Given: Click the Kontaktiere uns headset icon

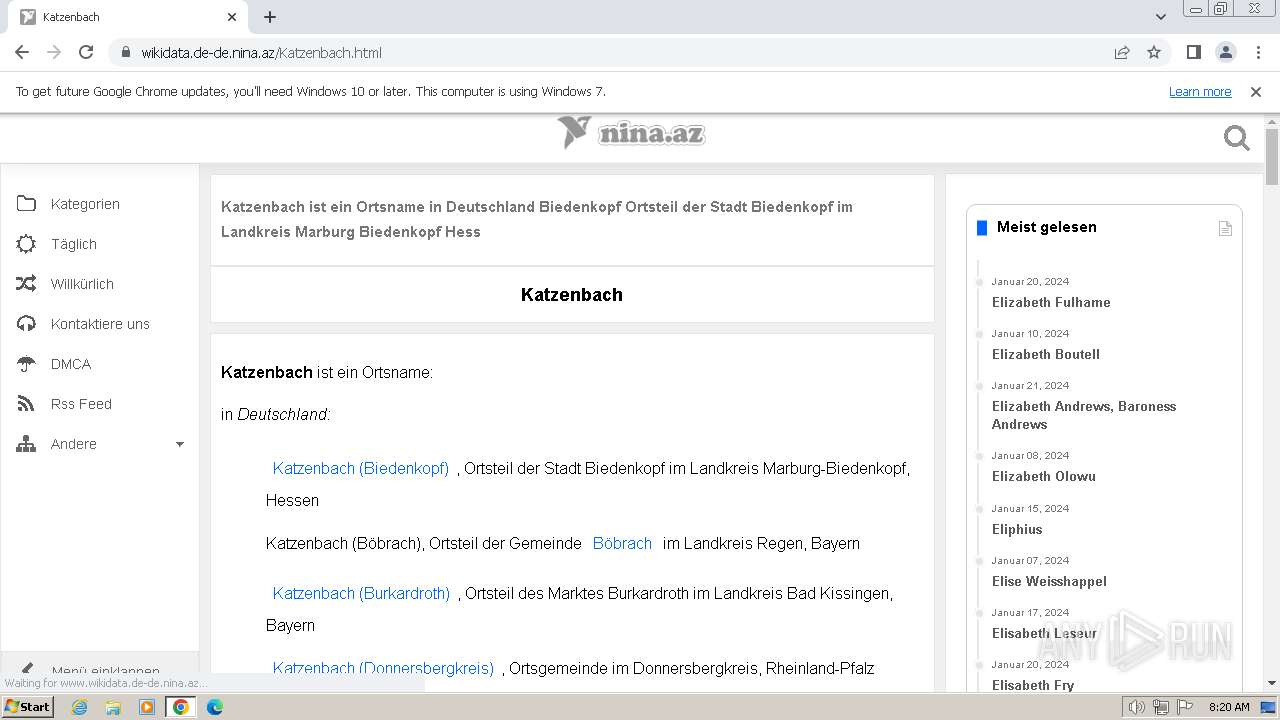Looking at the screenshot, I should pyautogui.click(x=26, y=324).
